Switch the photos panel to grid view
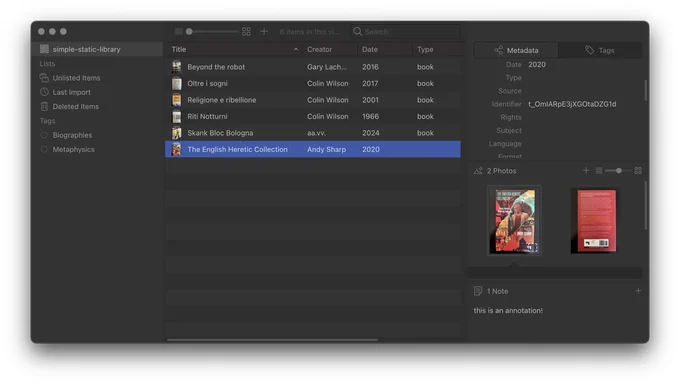Viewport: 680px width, 384px height. (638, 171)
